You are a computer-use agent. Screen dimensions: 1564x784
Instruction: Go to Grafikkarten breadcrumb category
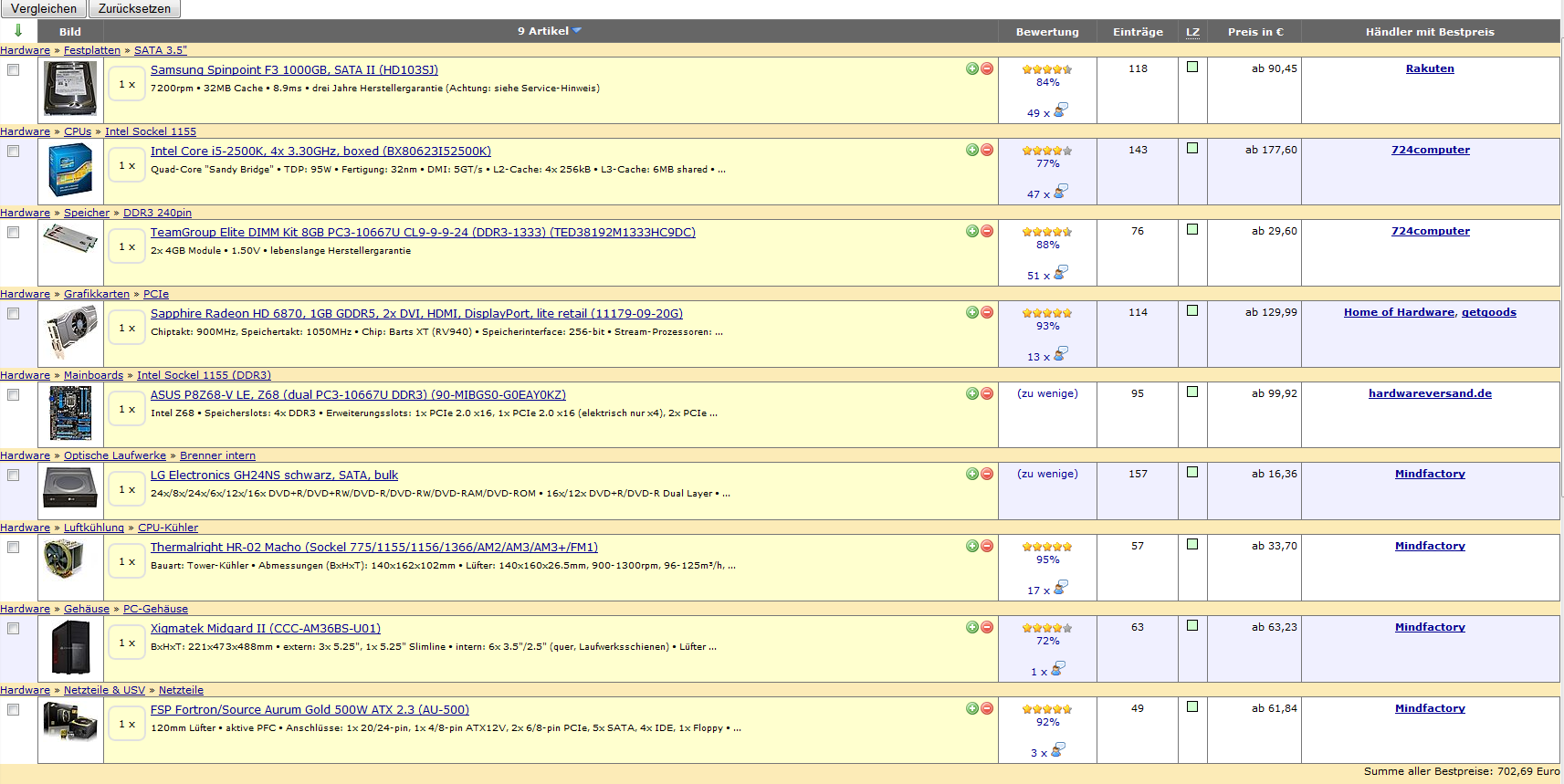tap(97, 294)
